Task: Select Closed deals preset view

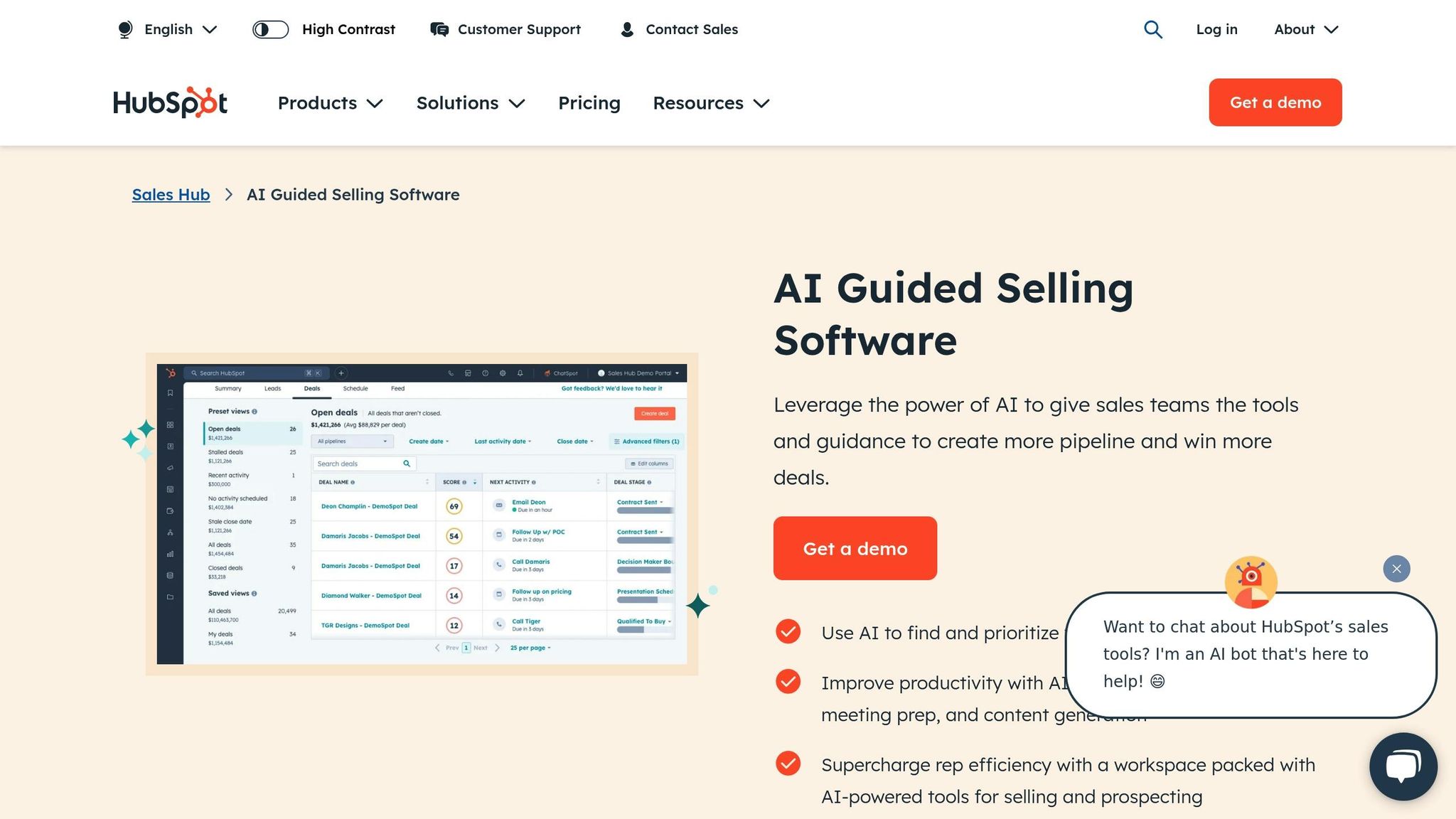Action: coord(252,572)
